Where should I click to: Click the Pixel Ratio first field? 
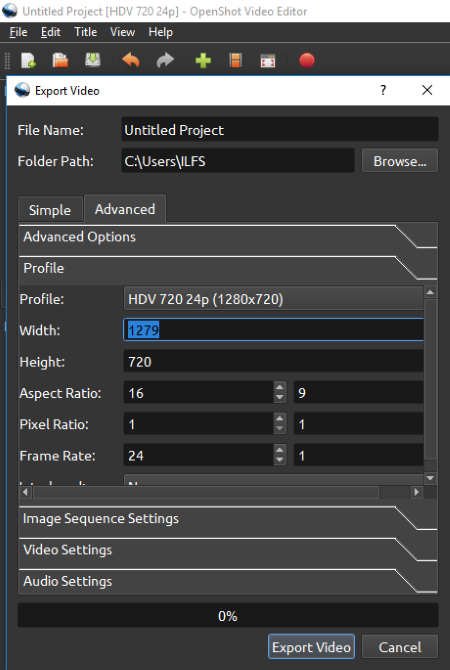tap(199, 424)
